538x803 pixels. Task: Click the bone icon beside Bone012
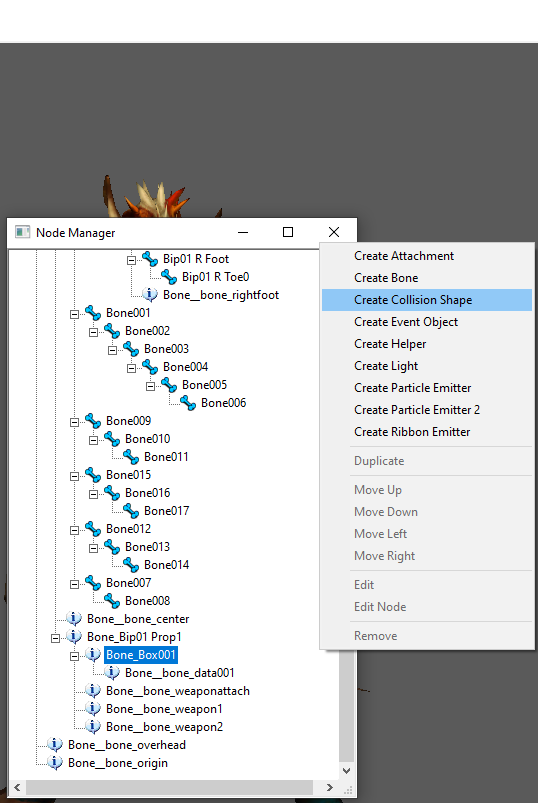click(x=93, y=529)
